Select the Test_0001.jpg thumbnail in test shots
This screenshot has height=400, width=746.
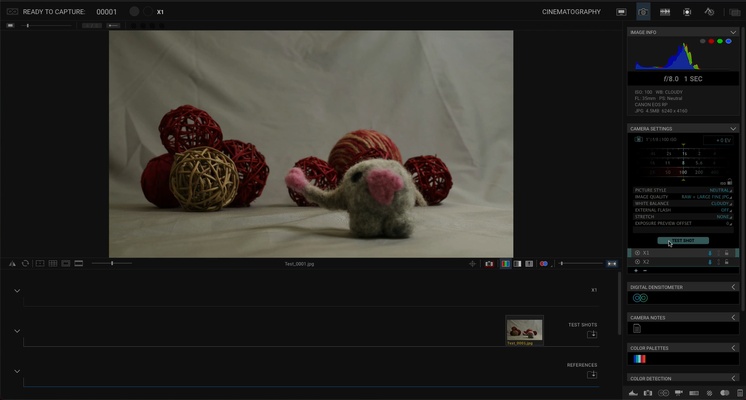(x=524, y=330)
